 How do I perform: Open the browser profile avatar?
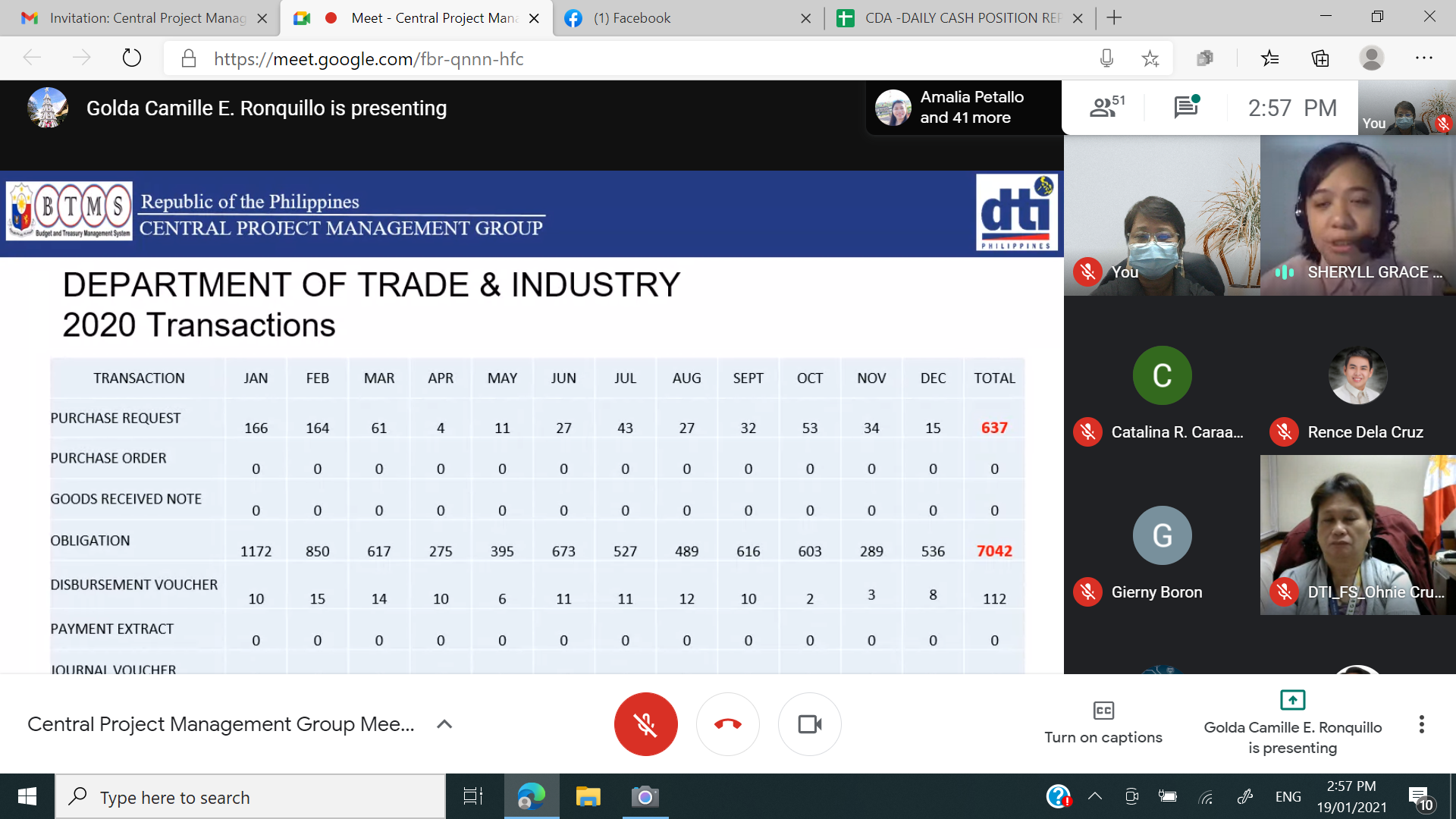click(1372, 58)
